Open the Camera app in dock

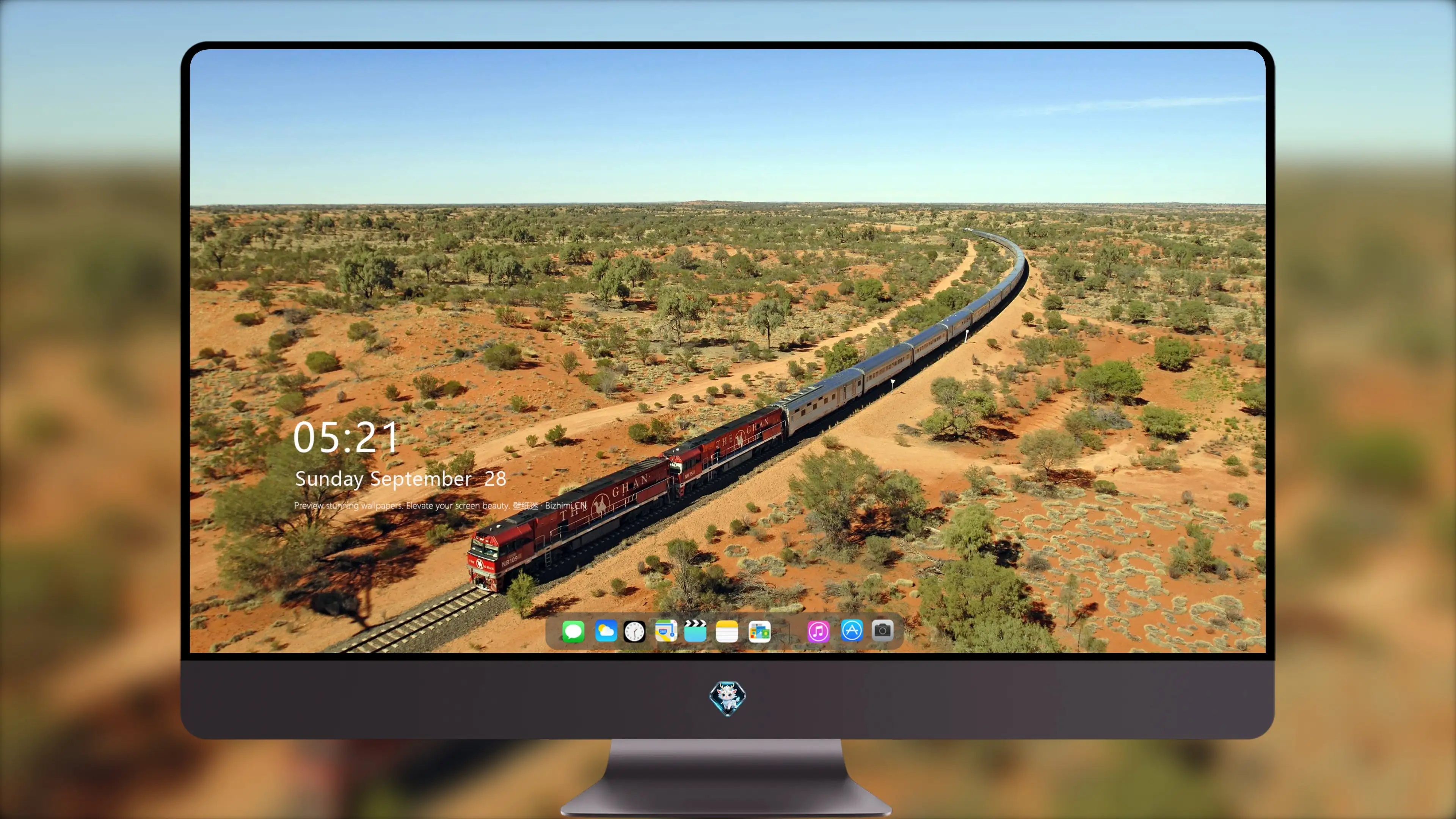pyautogui.click(x=882, y=630)
